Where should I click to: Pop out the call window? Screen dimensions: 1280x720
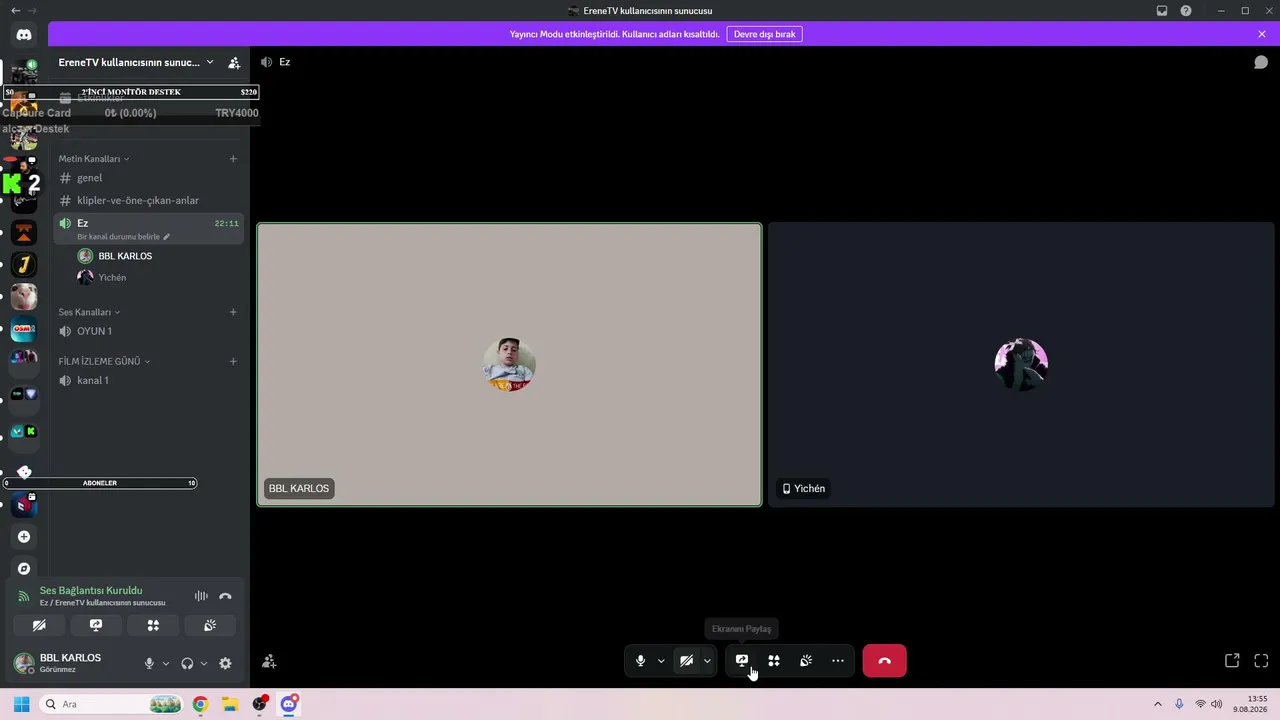click(1232, 661)
